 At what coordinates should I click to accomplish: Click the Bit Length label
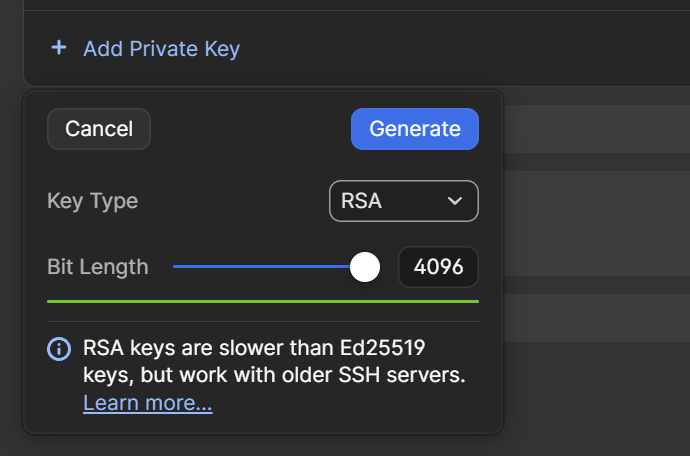[x=97, y=267]
